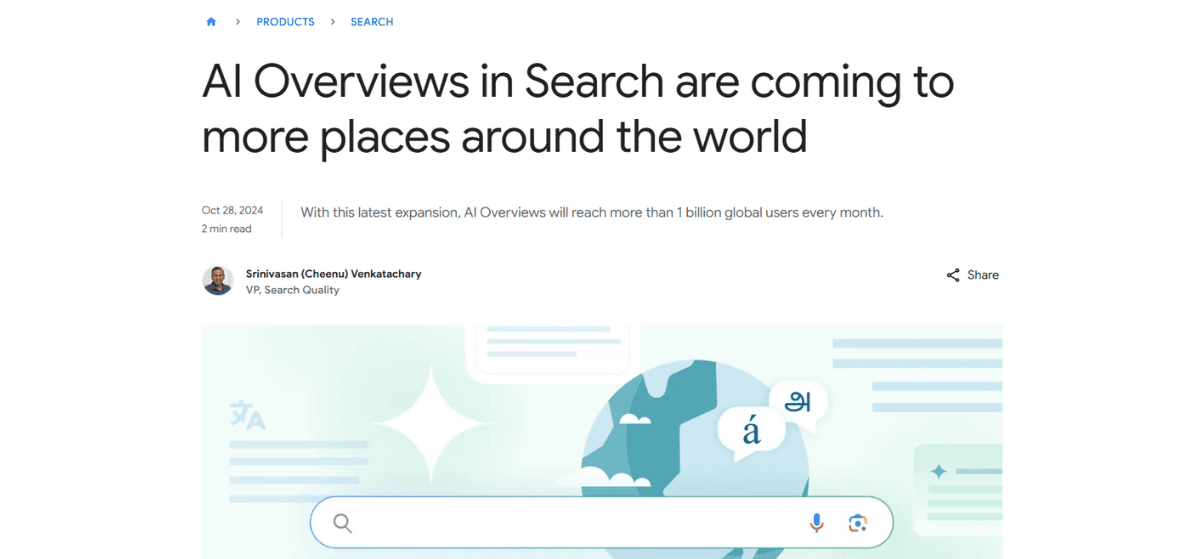Click the author's profile photo

click(x=218, y=281)
